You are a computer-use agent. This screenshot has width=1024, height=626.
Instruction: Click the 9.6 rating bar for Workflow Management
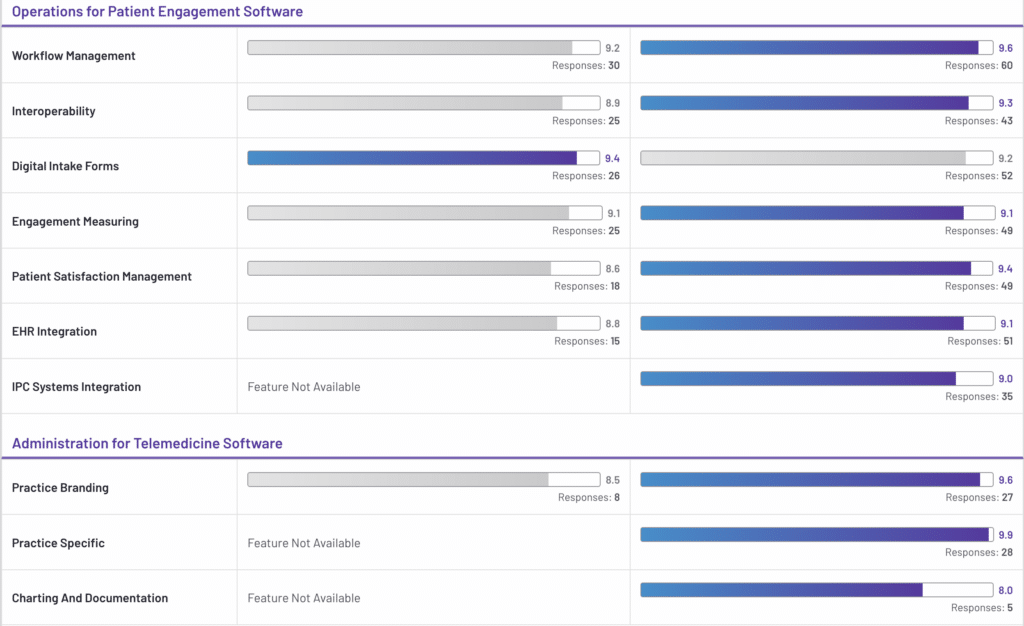[816, 48]
